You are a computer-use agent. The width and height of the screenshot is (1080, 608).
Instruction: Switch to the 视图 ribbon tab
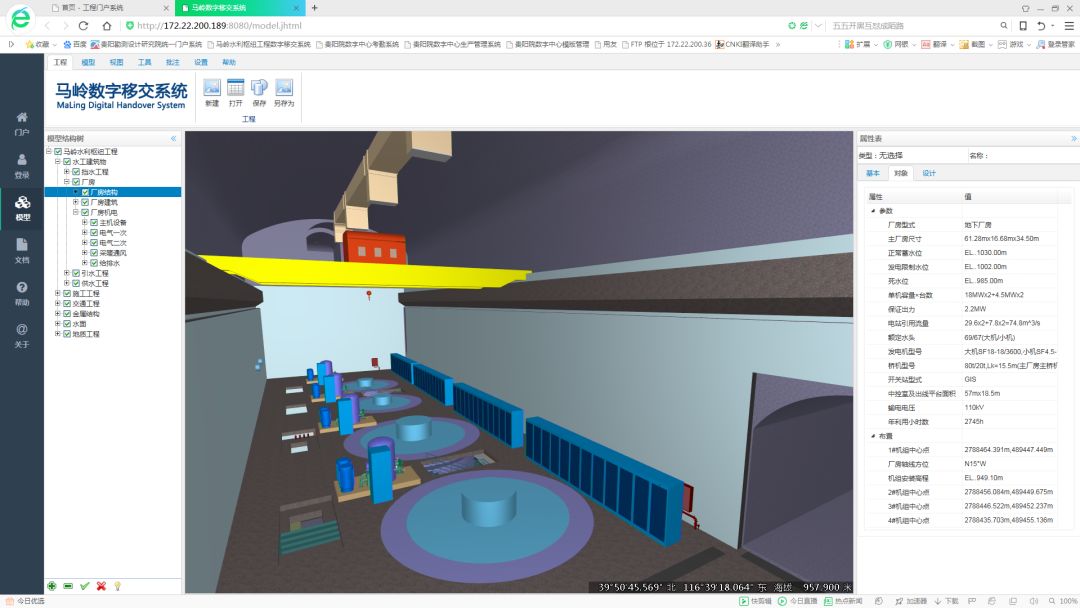(116, 62)
